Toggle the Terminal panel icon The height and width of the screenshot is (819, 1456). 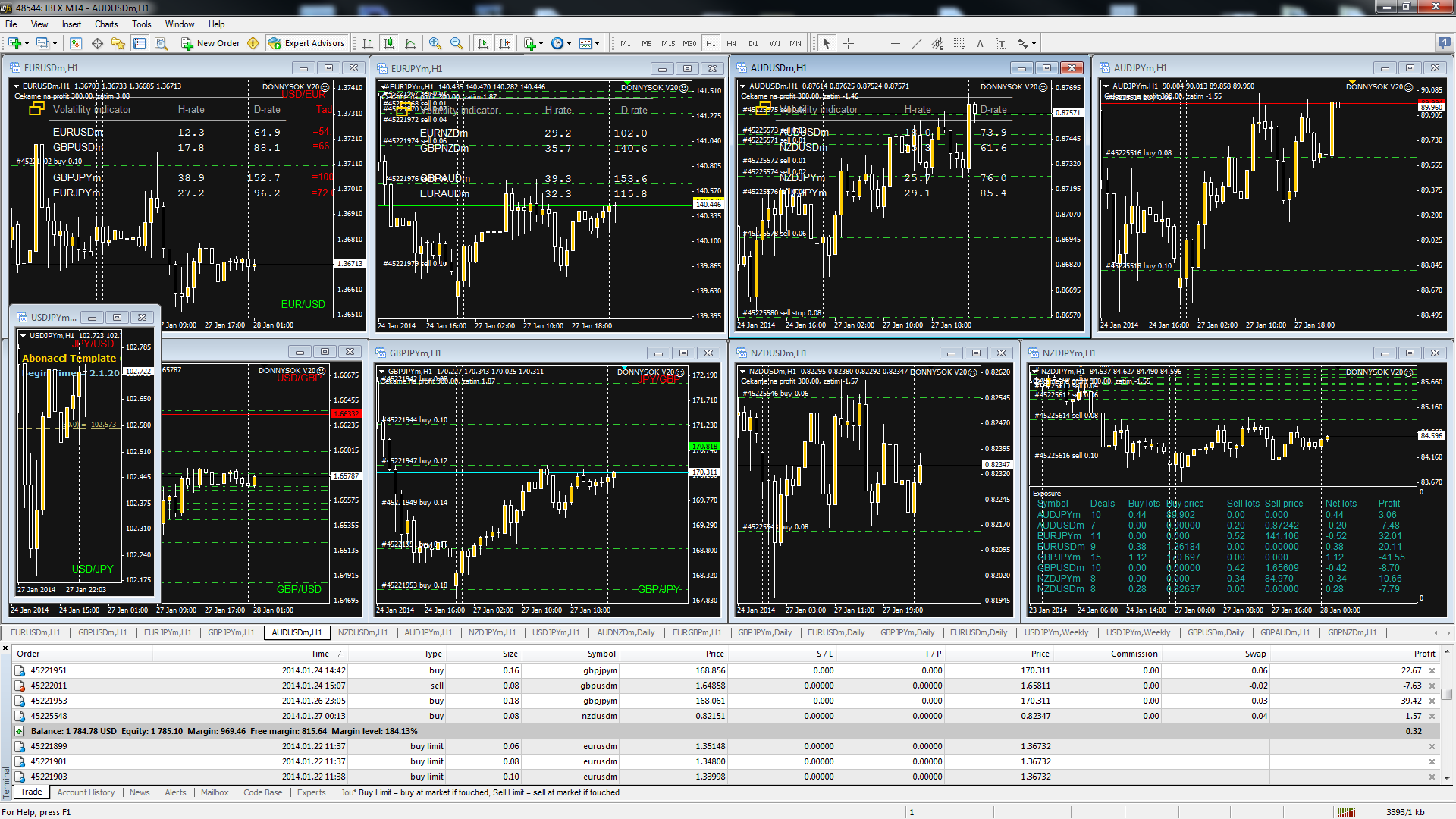coord(140,43)
